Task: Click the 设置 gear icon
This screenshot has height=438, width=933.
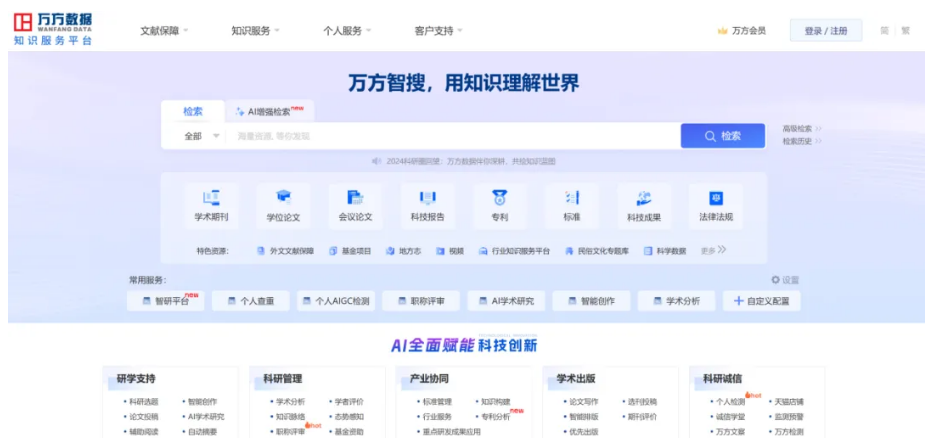Action: 775,281
